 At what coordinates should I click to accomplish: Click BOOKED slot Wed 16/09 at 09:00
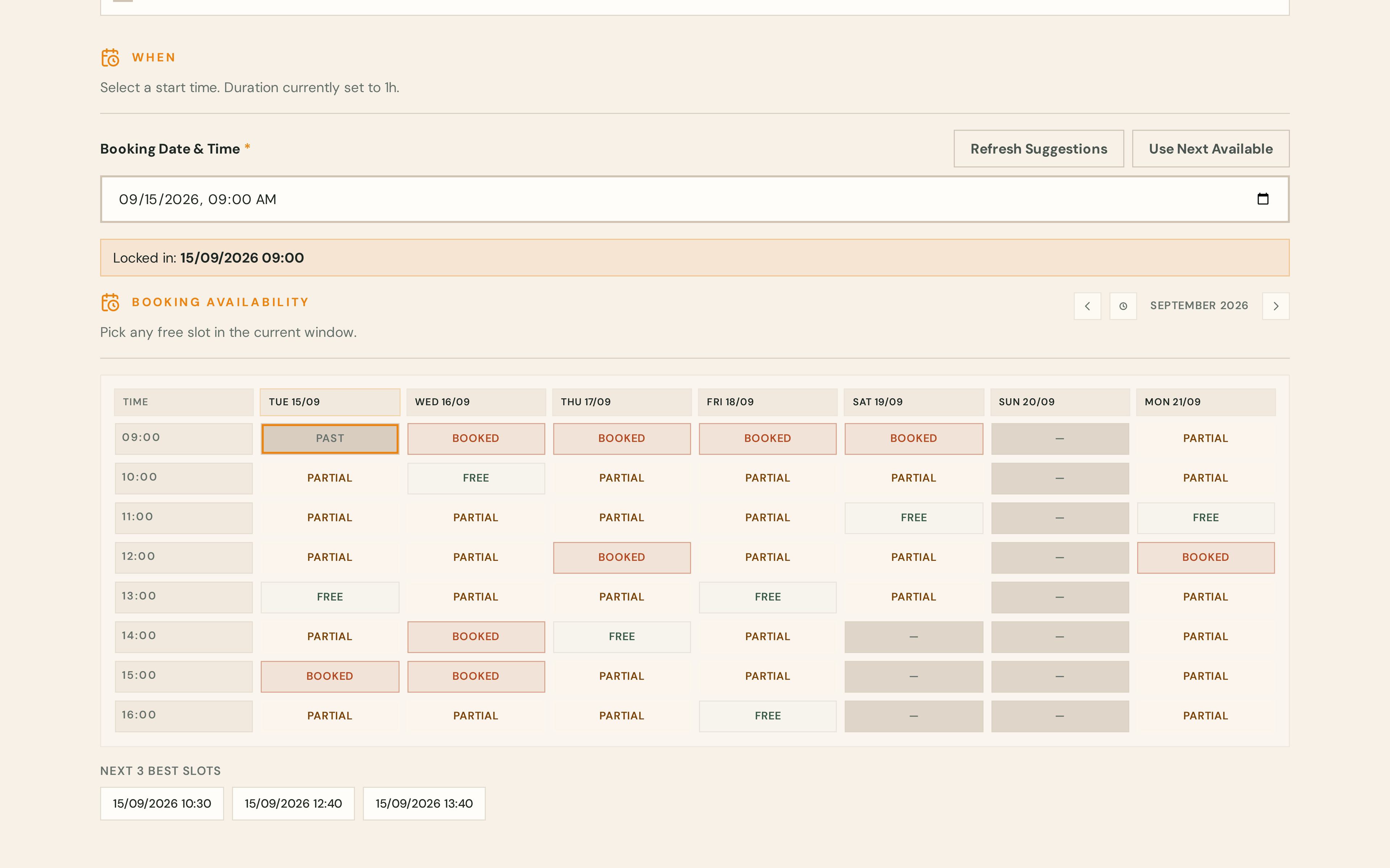click(476, 439)
